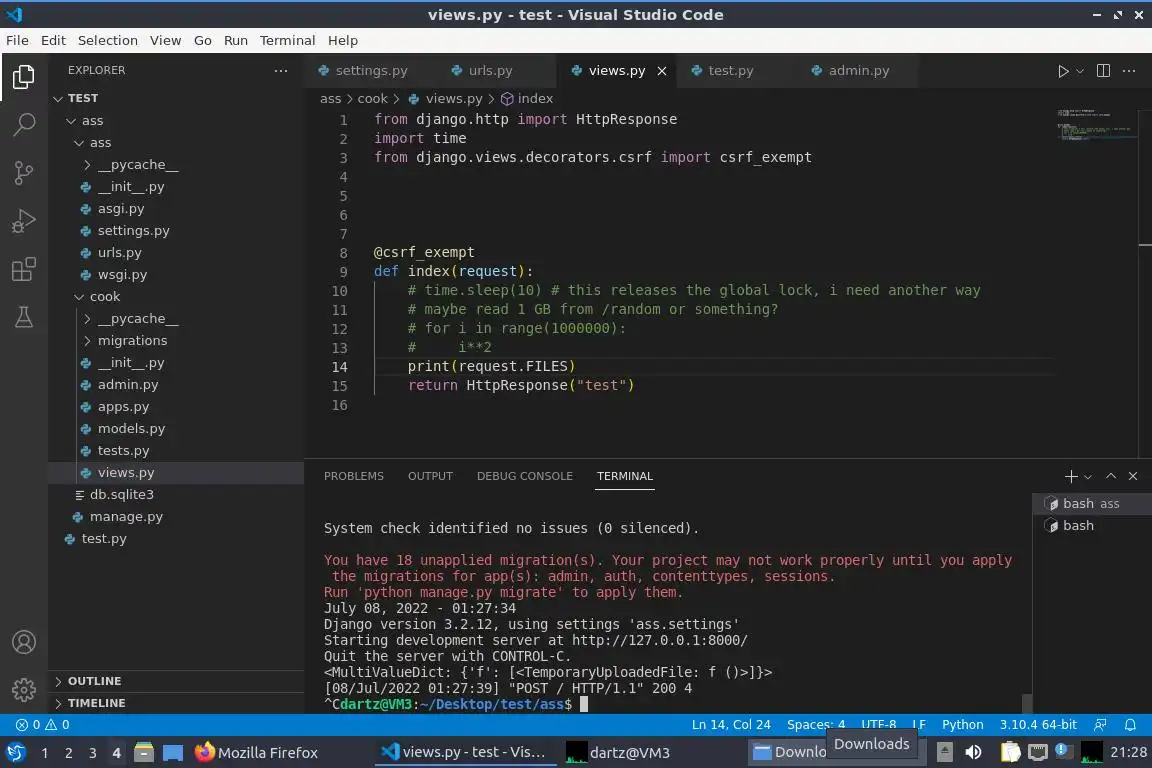Click Spaces: 4 indentation setting
The image size is (1152, 768).
(816, 725)
